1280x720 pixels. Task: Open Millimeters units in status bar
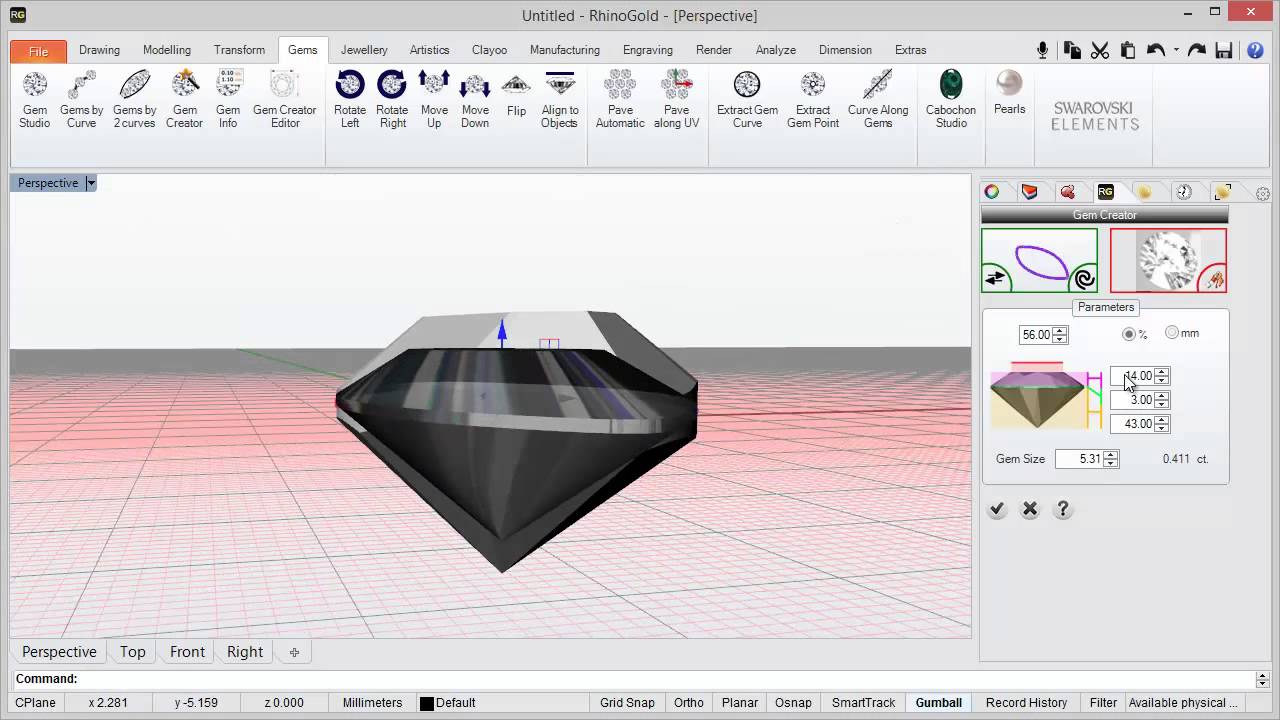(x=372, y=703)
